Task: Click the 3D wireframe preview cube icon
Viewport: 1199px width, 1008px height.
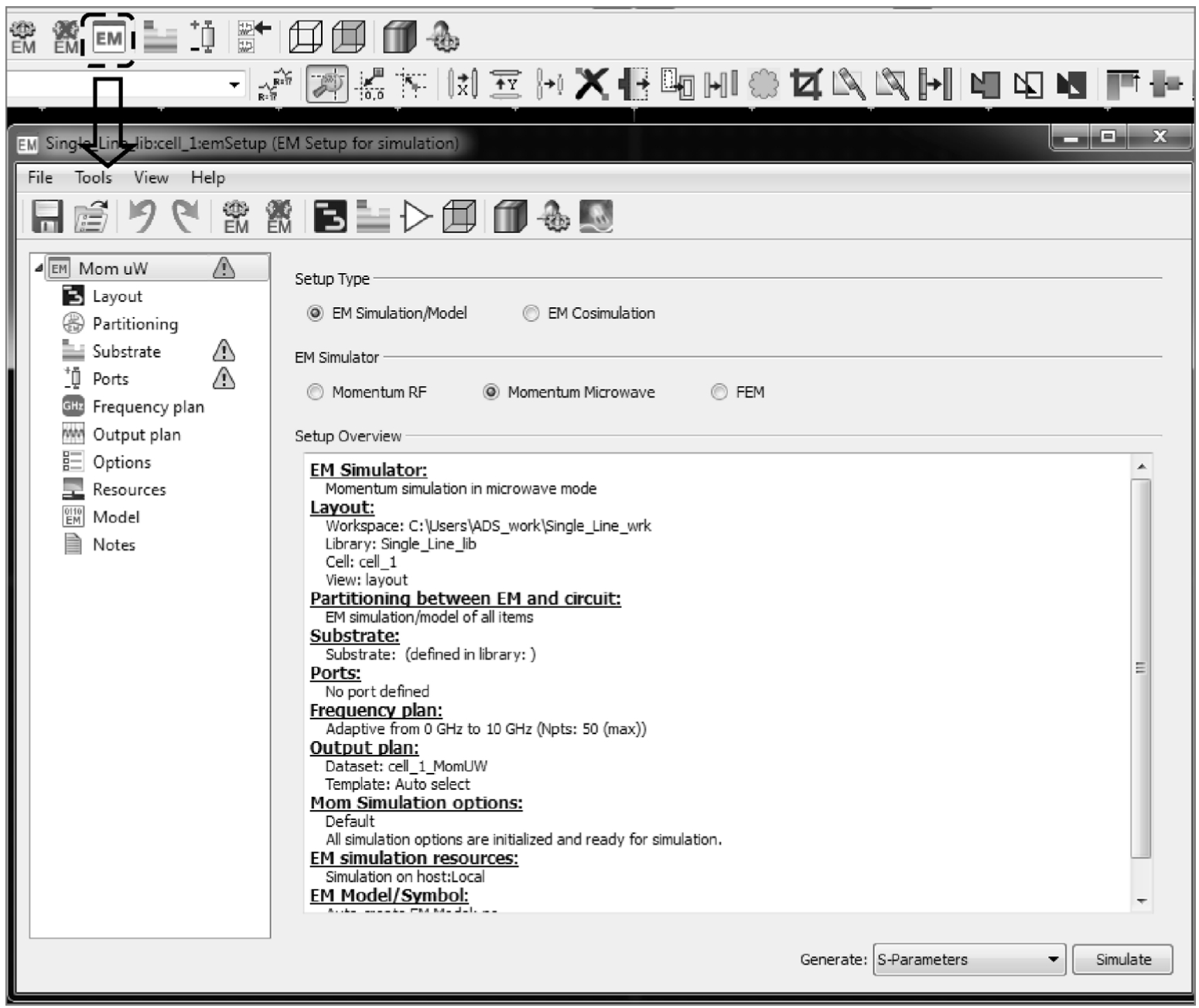Action: coord(459,217)
